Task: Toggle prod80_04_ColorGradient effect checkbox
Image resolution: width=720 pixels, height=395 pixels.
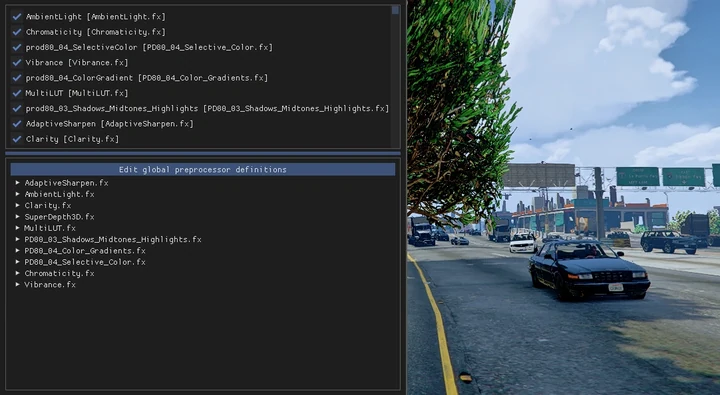Action: point(17,78)
